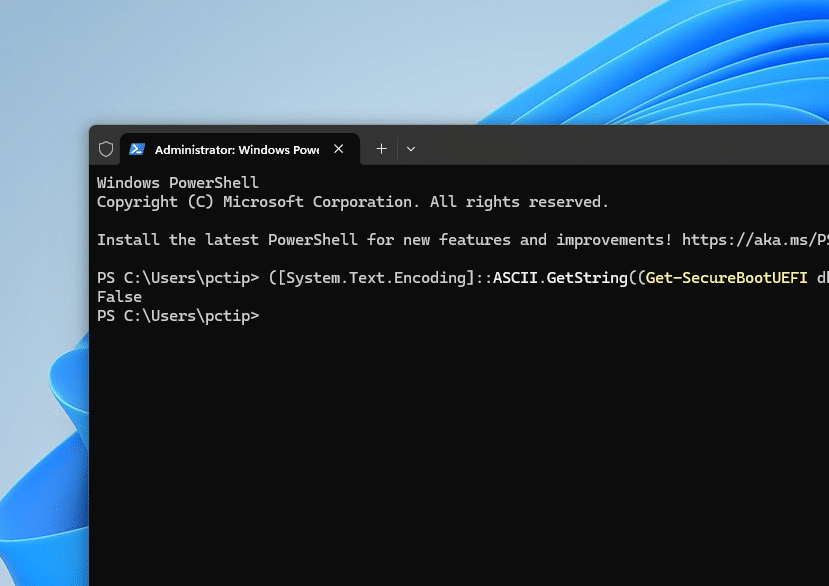Click the Windows PowerShell header line

pos(178,183)
